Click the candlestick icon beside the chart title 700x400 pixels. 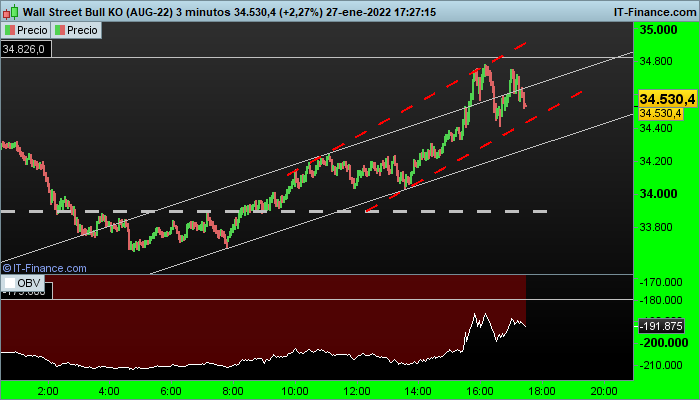pyautogui.click(x=10, y=12)
